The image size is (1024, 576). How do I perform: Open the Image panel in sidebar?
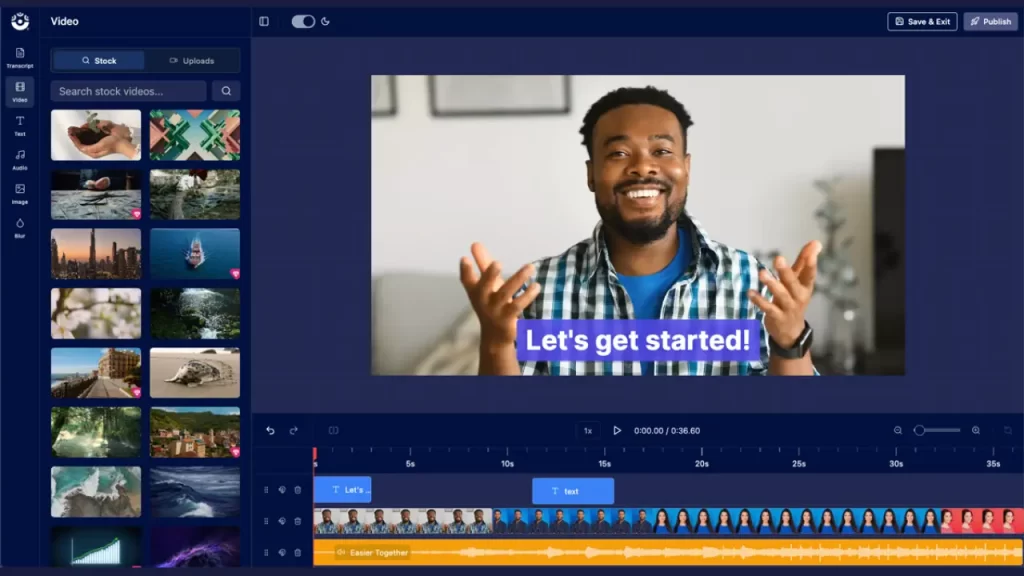tap(20, 193)
